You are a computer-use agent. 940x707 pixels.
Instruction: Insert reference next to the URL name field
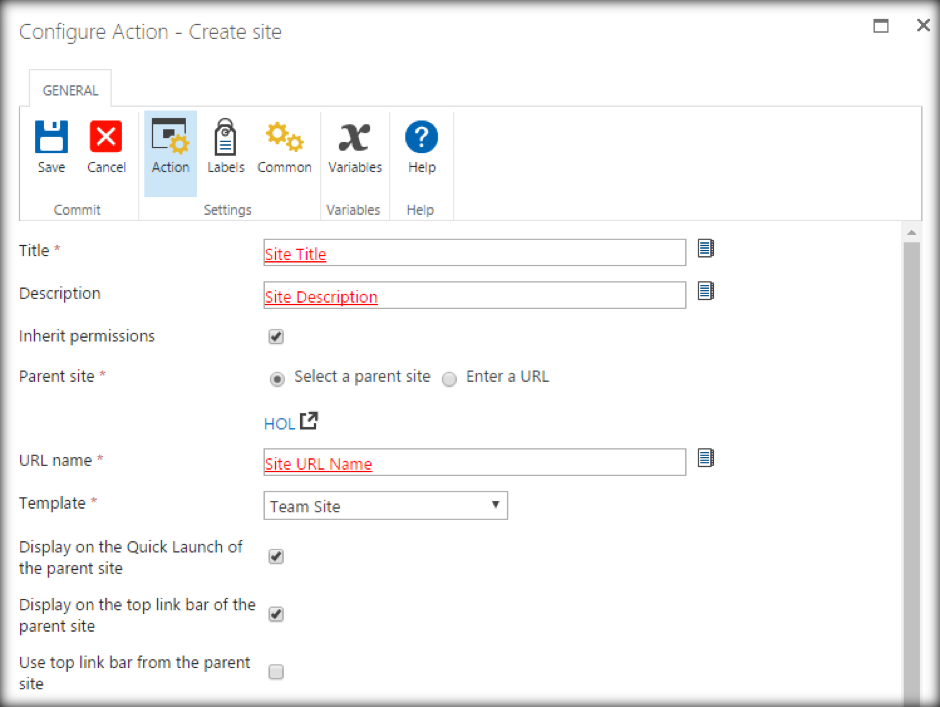[x=706, y=458]
